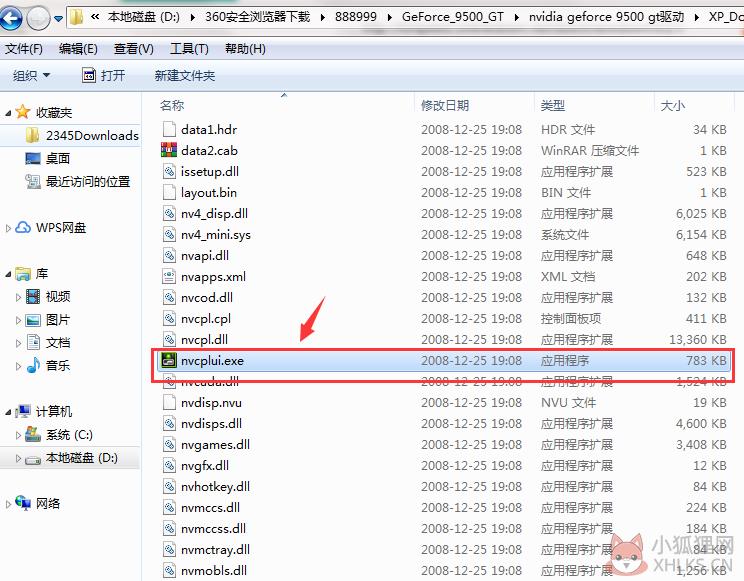Click the 2345Downloads folder icon
This screenshot has width=744, height=581.
(x=32, y=135)
